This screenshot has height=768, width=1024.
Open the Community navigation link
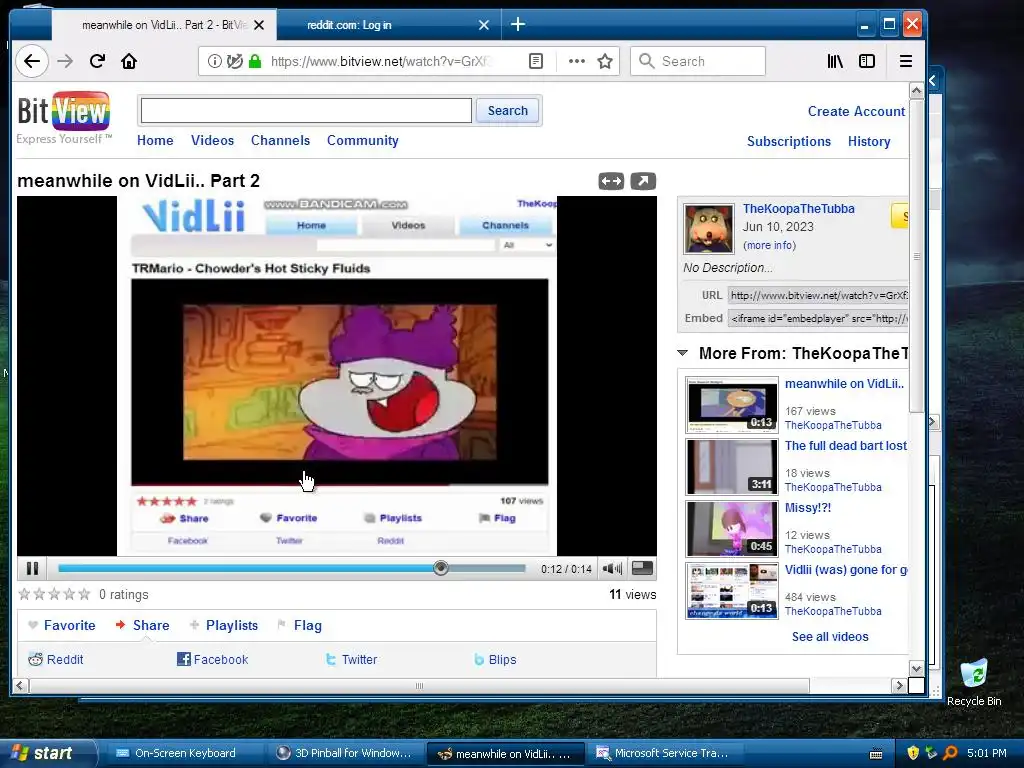pos(362,140)
